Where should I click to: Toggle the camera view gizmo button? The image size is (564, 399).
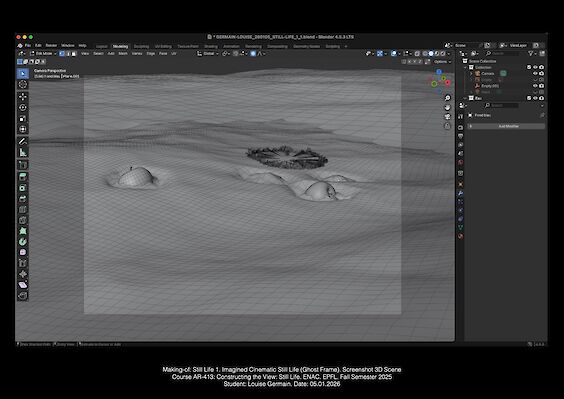pyautogui.click(x=447, y=117)
